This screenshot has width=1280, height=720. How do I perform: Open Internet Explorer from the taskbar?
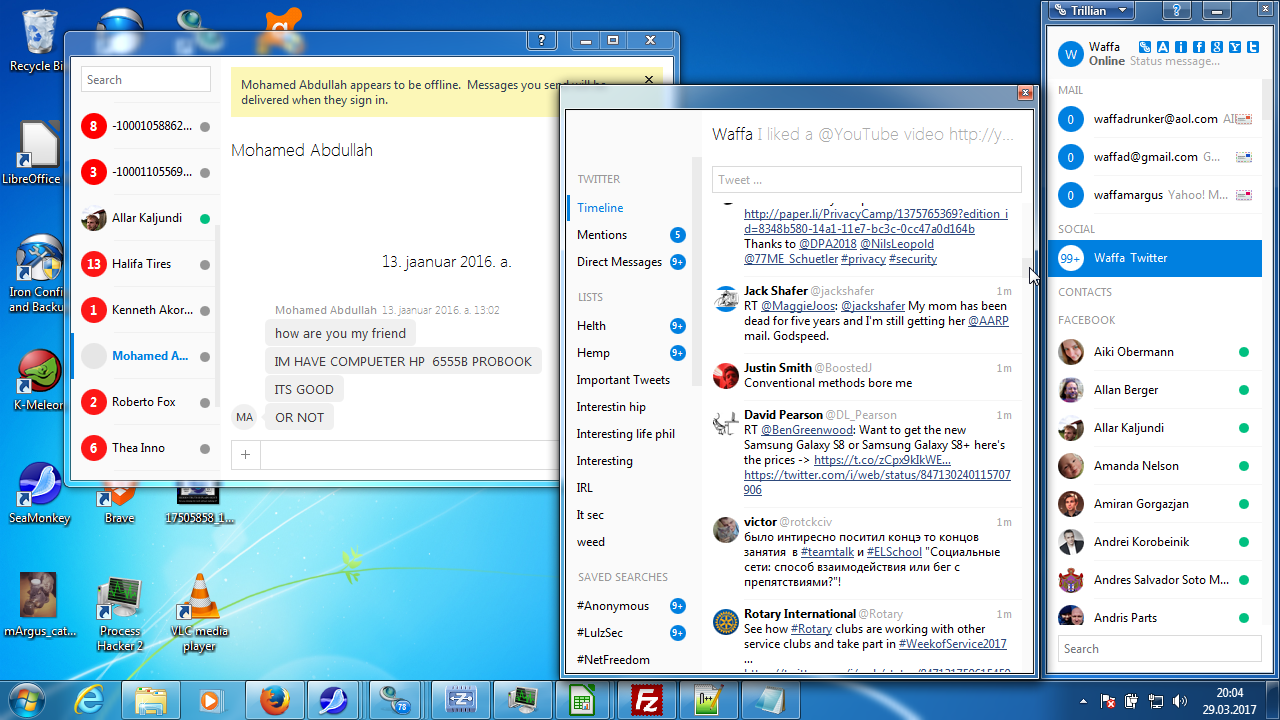pos(91,699)
